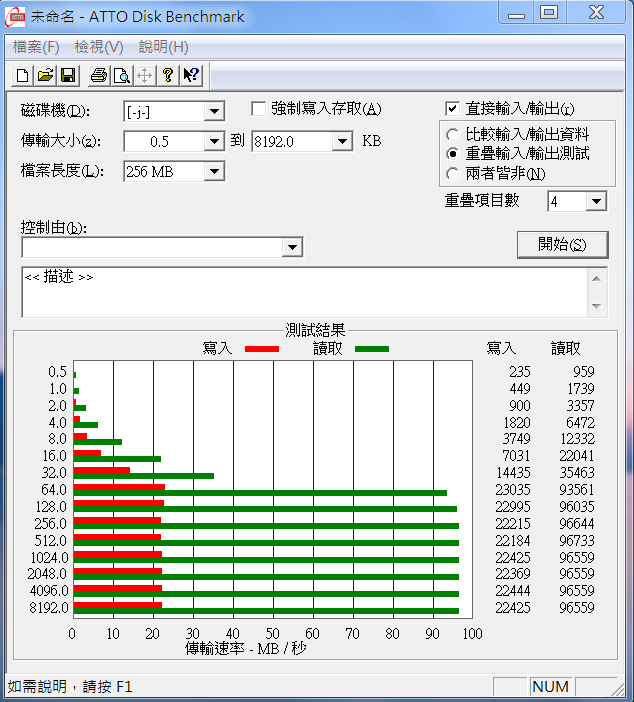Screen dimensions: 634x702
Task: Toggle the 強制寫入存取 checkbox
Action: click(258, 109)
